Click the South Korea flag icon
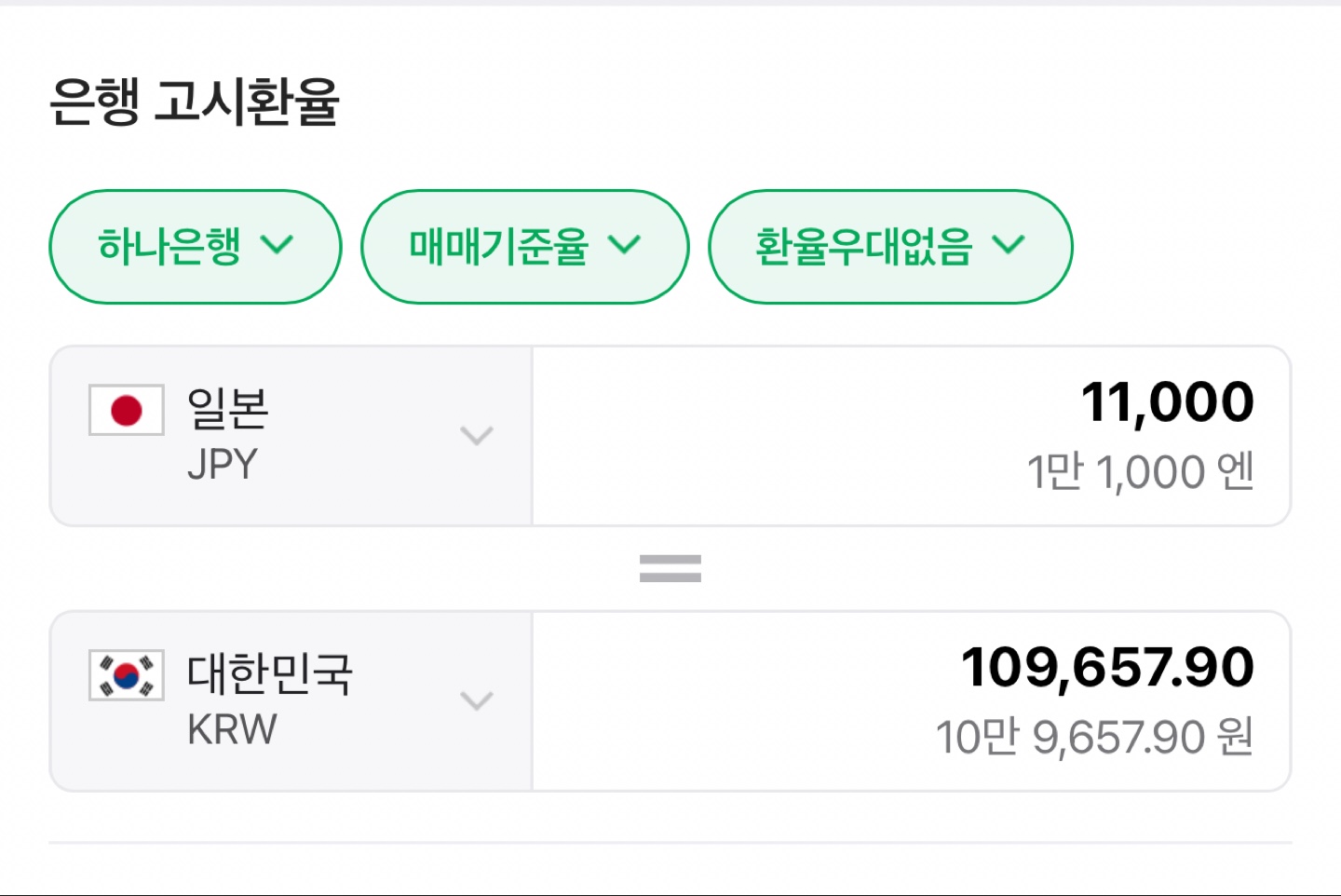The height and width of the screenshot is (896, 1341). [x=126, y=674]
